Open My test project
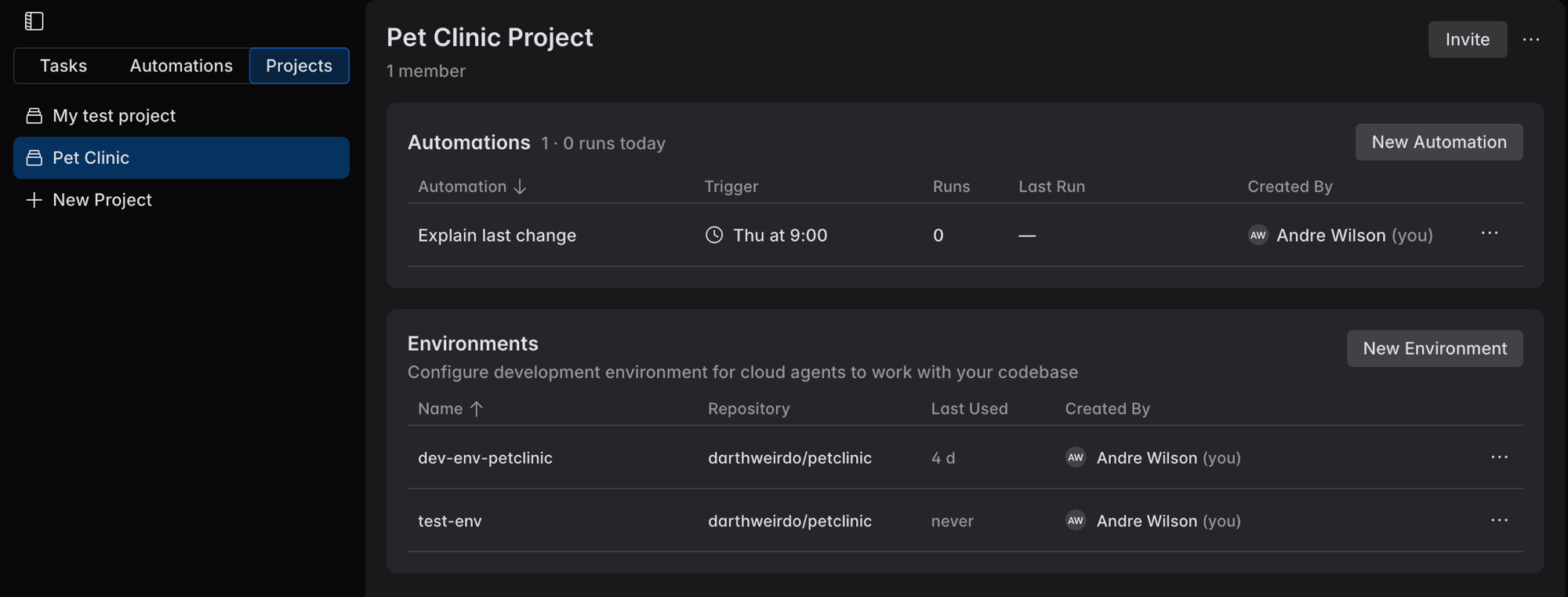 click(x=181, y=116)
